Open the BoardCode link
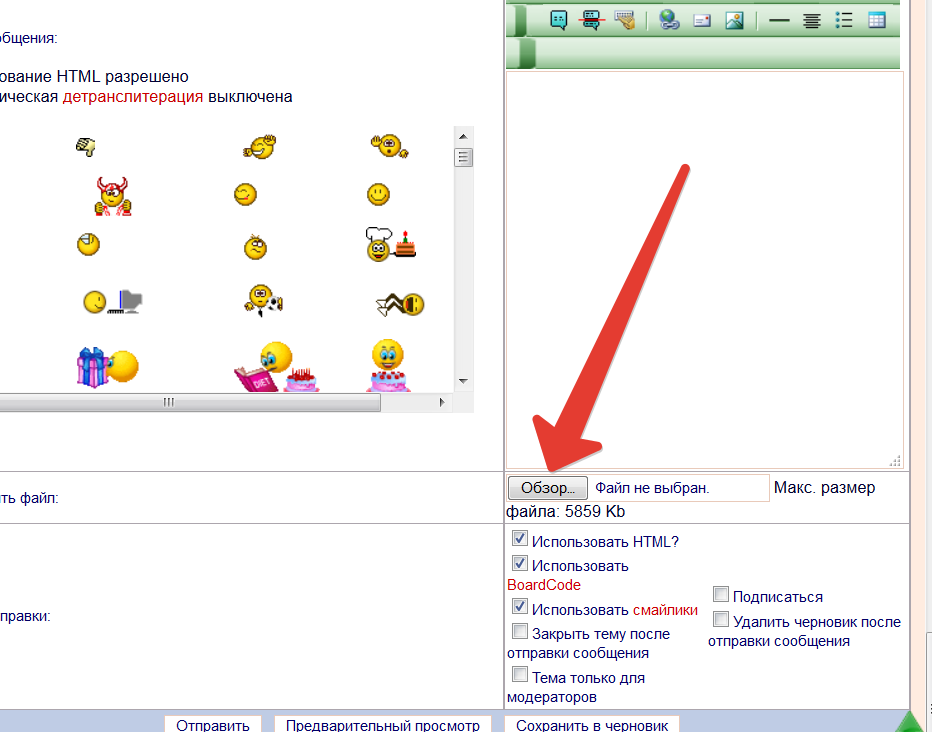932x732 pixels. pos(543,585)
